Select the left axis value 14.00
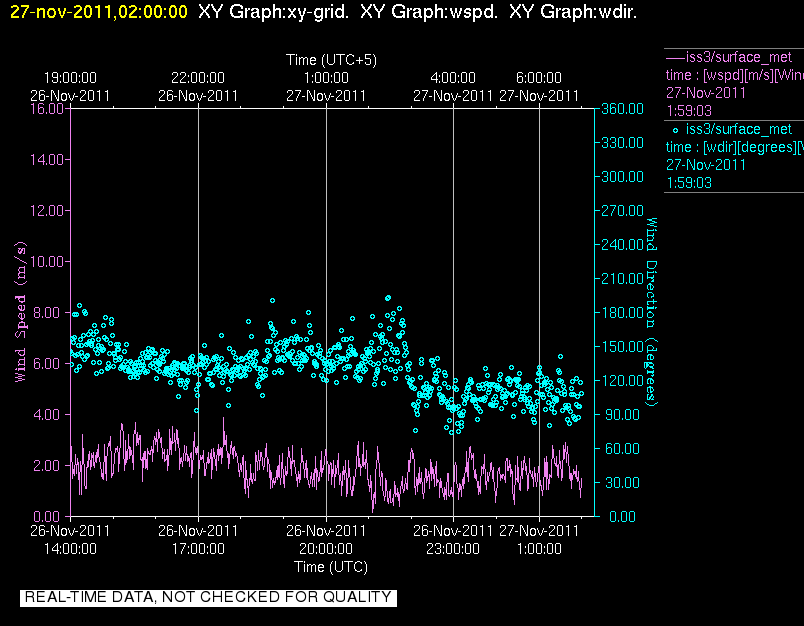 pyautogui.click(x=47, y=159)
